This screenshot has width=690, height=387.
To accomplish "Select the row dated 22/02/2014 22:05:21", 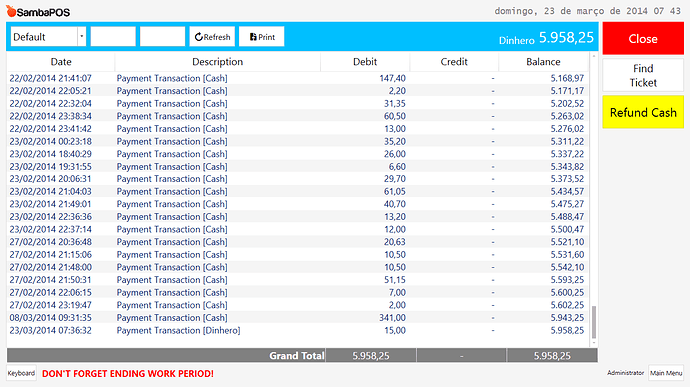I will pos(297,91).
